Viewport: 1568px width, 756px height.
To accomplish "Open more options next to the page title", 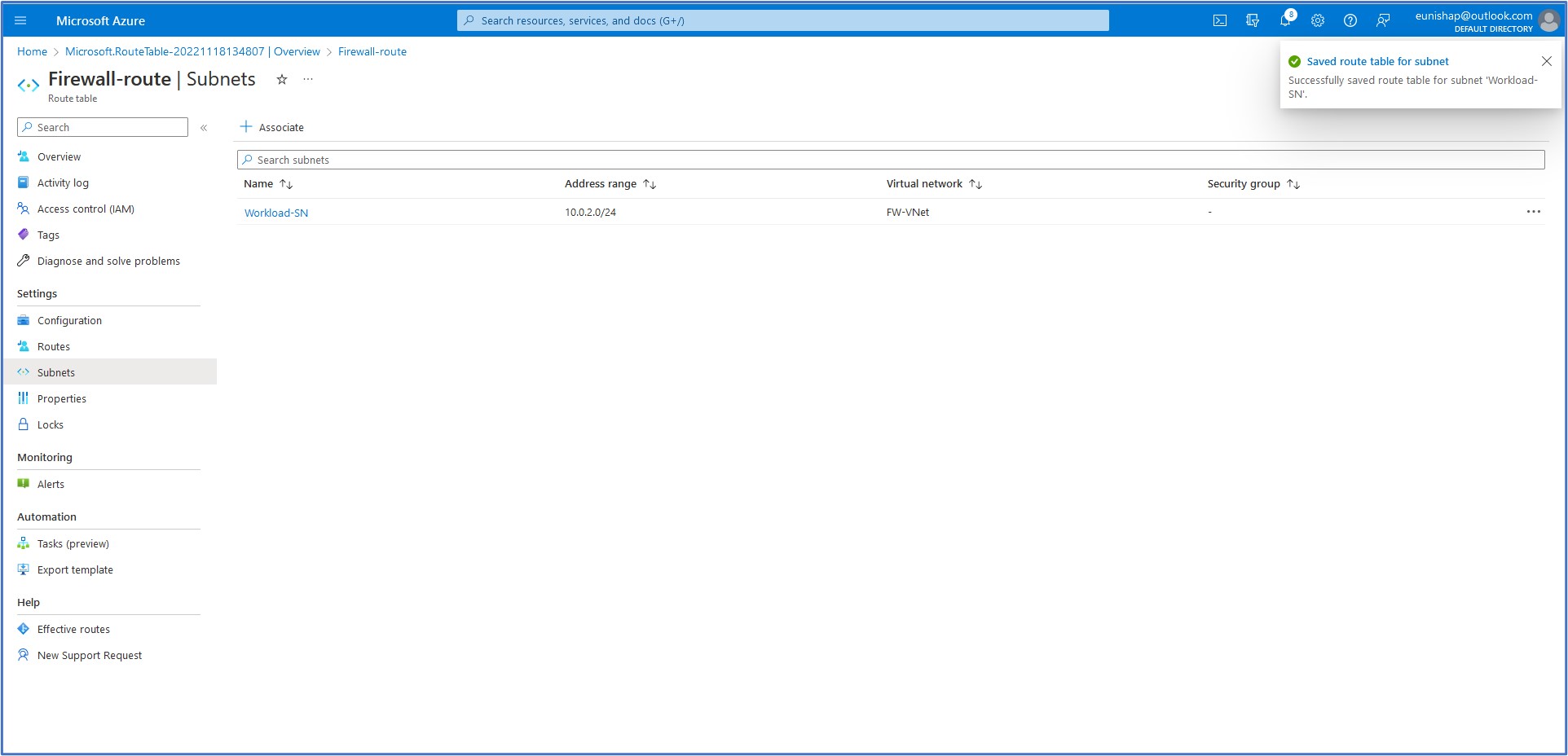I will coord(307,79).
